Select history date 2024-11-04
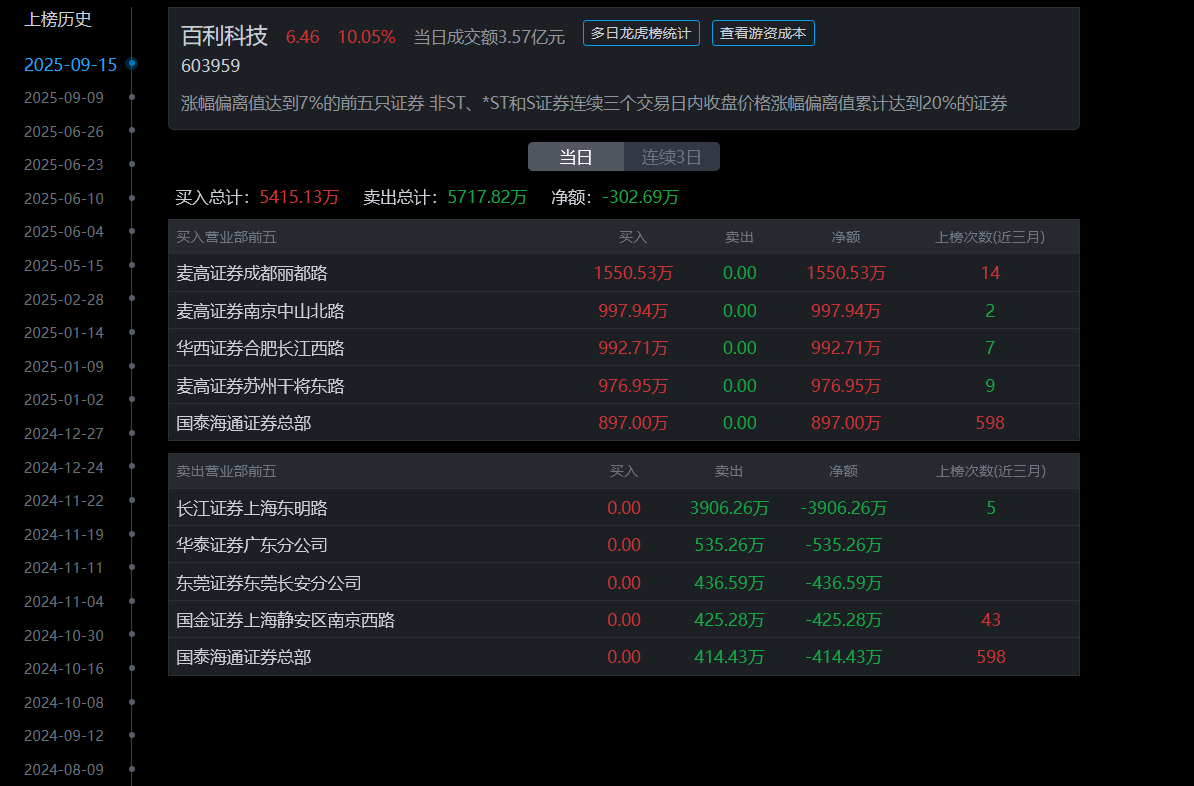The height and width of the screenshot is (786, 1194). (x=64, y=602)
